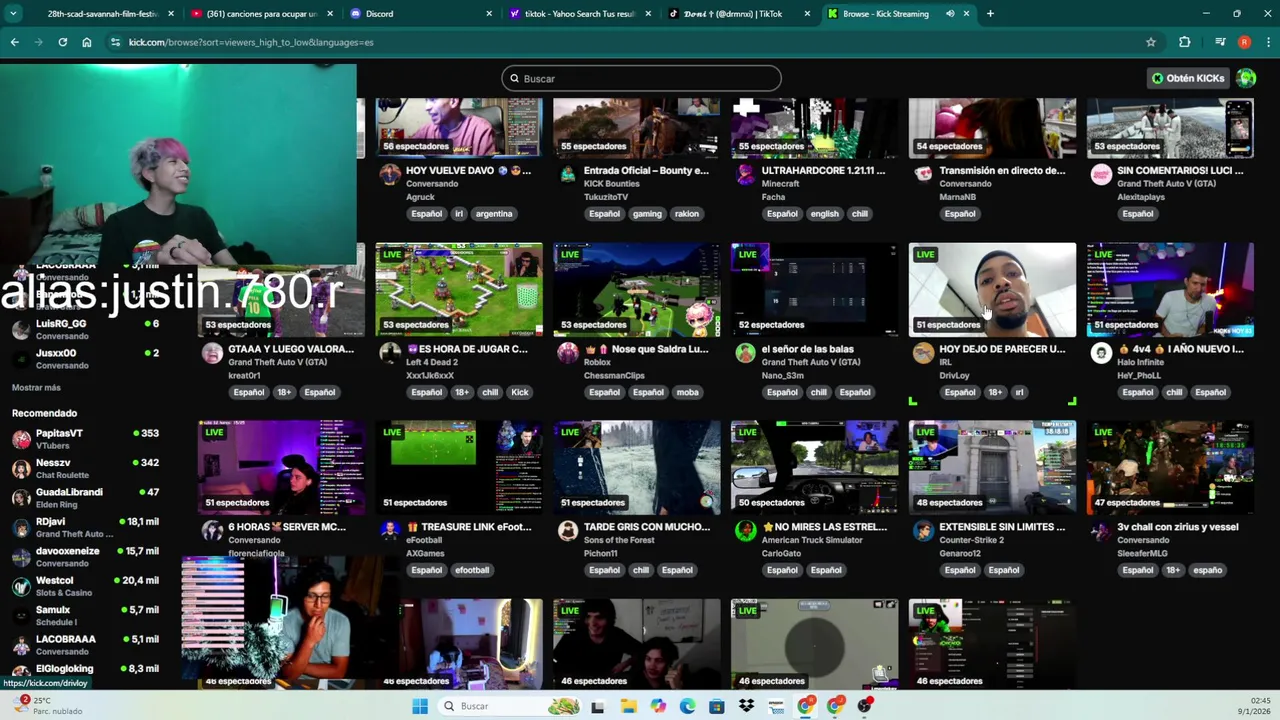
Task: Switch to tiktok Yahoo Search tab
Action: (x=578, y=14)
